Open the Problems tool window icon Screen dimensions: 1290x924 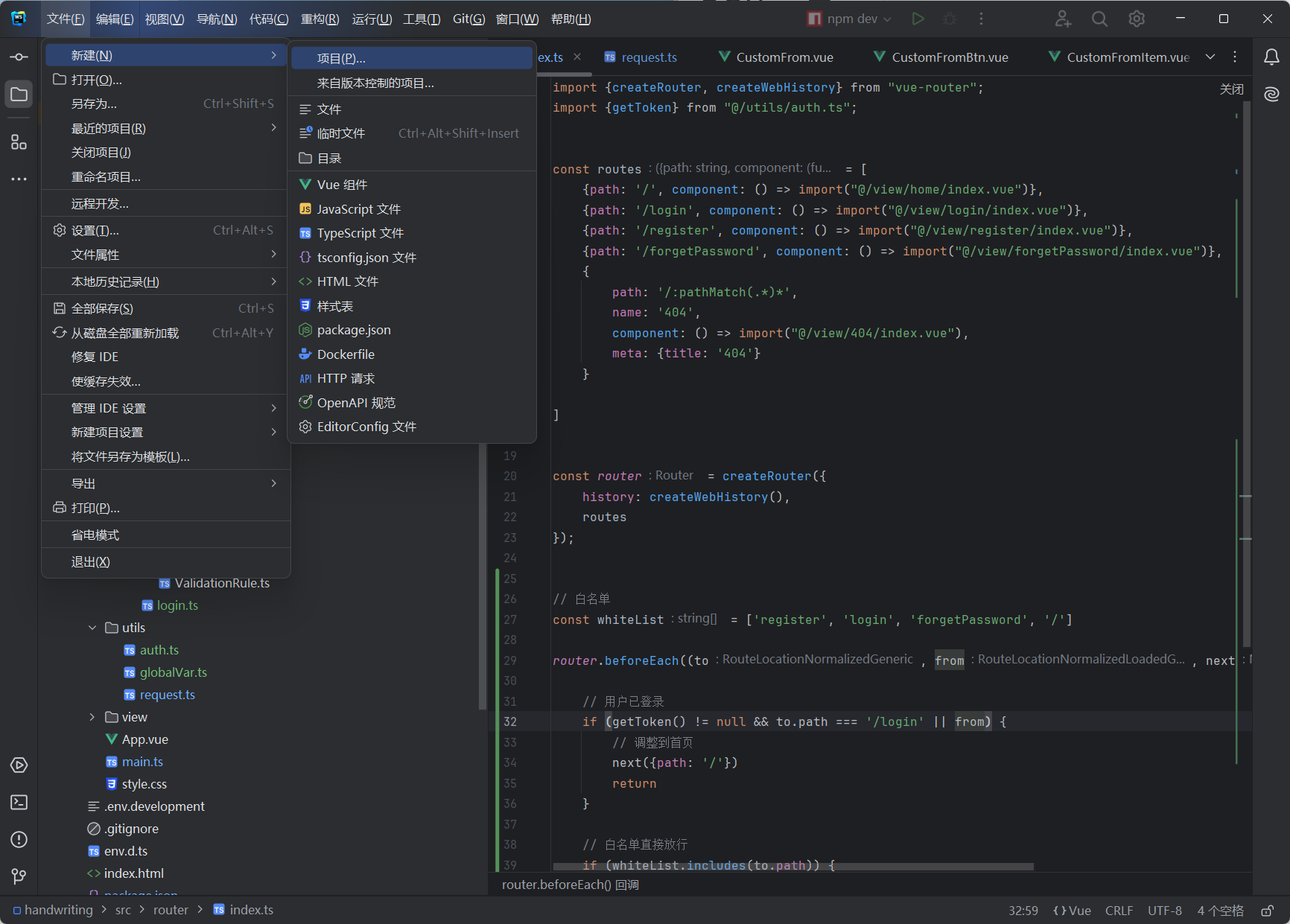[x=19, y=839]
